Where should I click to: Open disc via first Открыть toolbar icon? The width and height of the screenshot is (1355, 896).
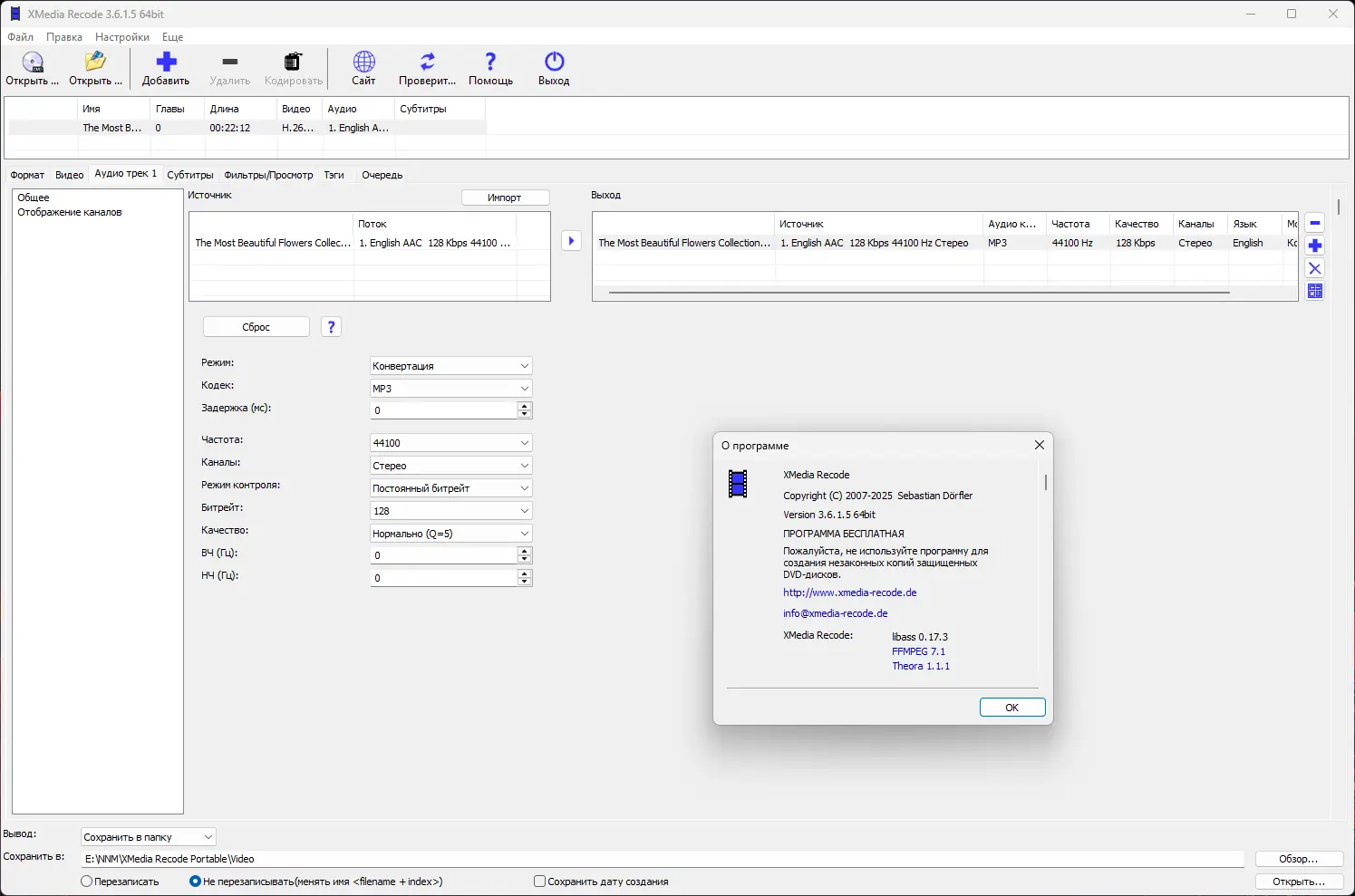pos(33,63)
